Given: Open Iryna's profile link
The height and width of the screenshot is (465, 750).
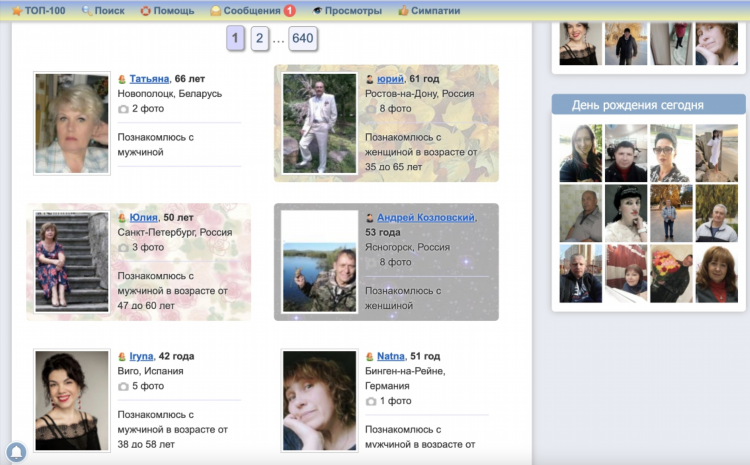Looking at the screenshot, I should 141,356.
